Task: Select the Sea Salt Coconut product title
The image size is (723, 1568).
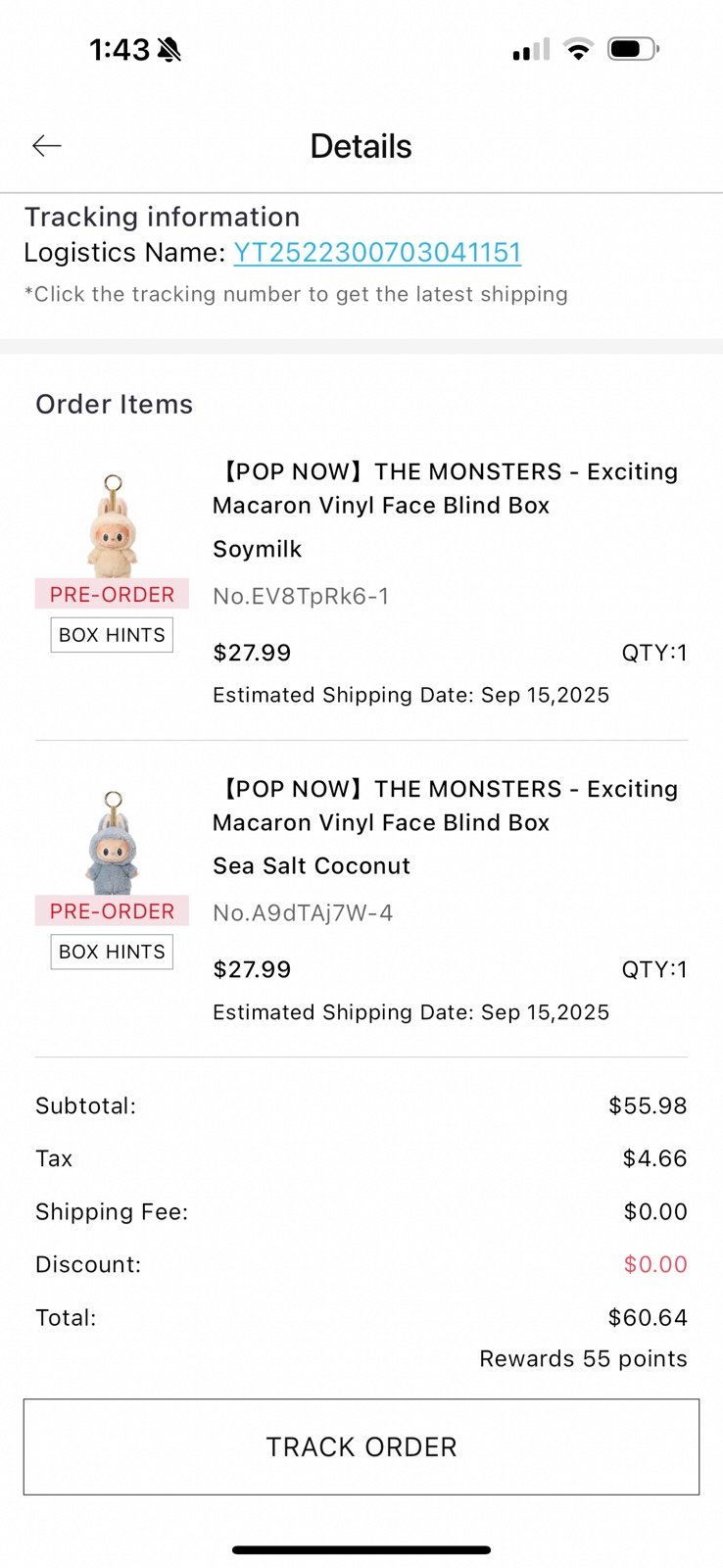Action: (445, 806)
